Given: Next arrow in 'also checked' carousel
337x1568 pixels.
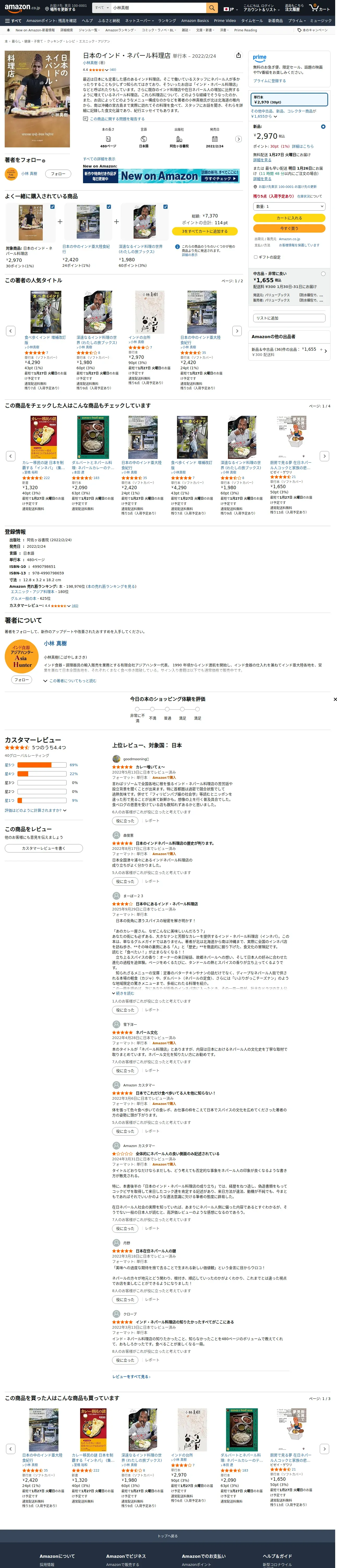Looking at the screenshot, I should click(325, 456).
